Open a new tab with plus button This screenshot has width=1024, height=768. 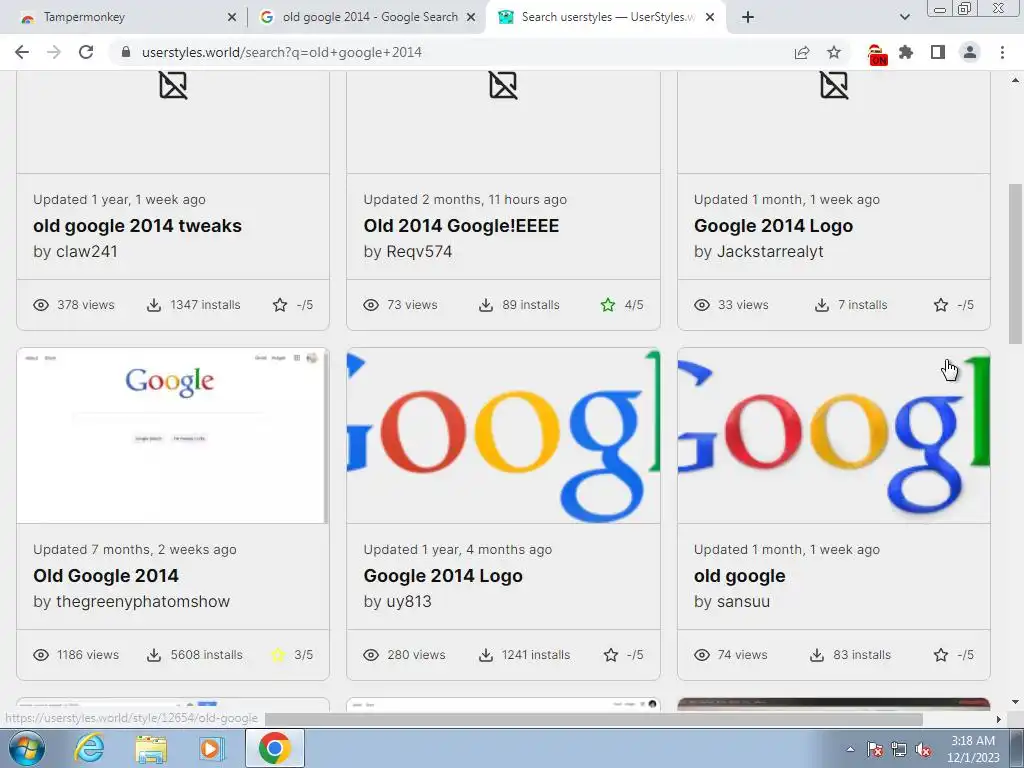[748, 17]
